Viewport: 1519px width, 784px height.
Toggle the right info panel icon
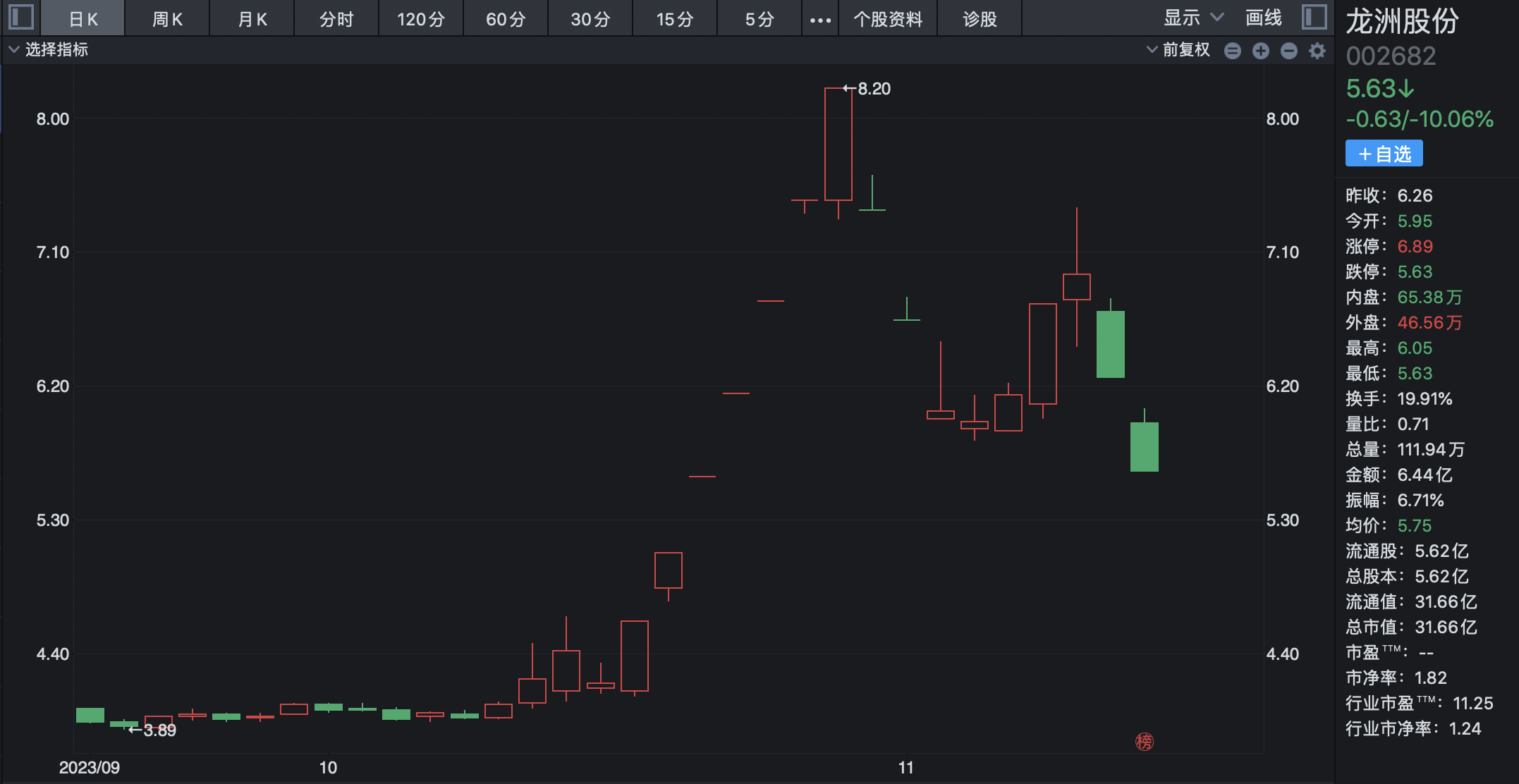click(x=1314, y=17)
